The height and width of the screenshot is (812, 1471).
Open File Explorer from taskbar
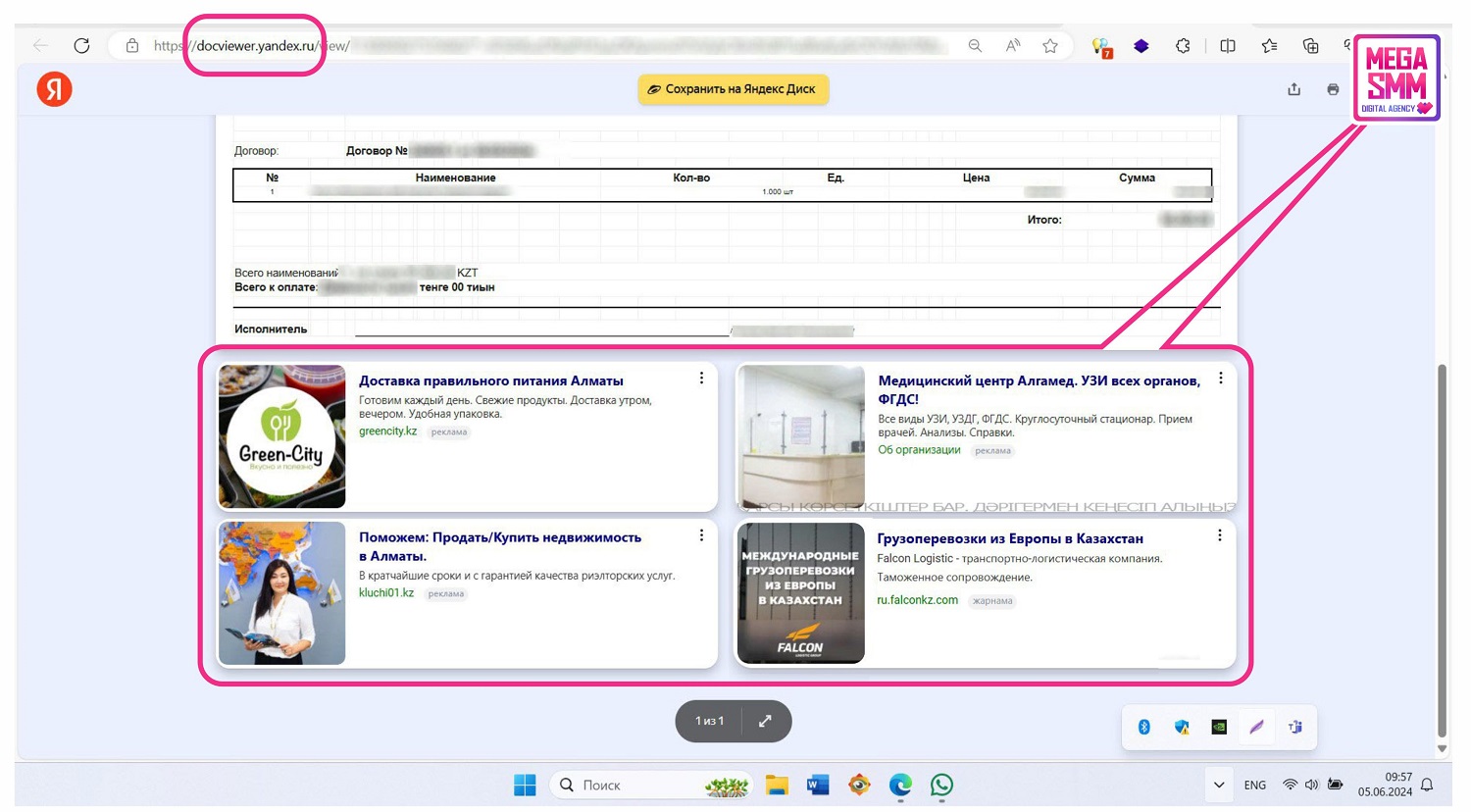(777, 785)
